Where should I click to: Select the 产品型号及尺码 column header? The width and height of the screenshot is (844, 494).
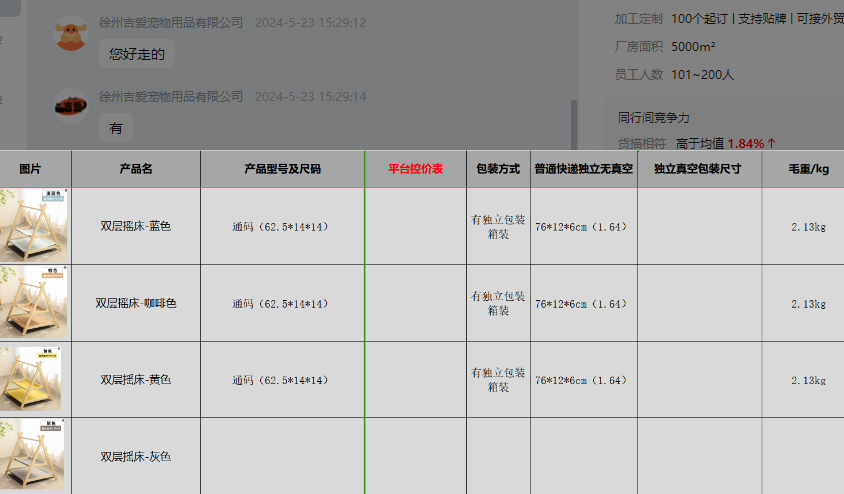coord(283,169)
